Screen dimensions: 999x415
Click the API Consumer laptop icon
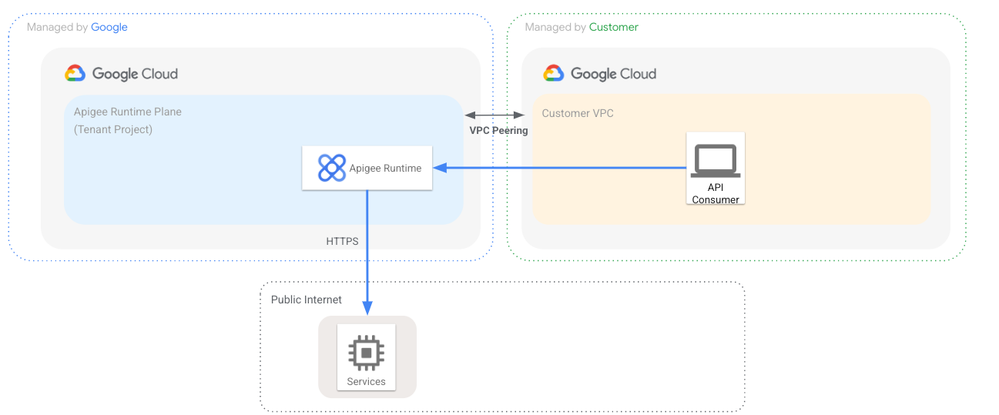pos(715,161)
